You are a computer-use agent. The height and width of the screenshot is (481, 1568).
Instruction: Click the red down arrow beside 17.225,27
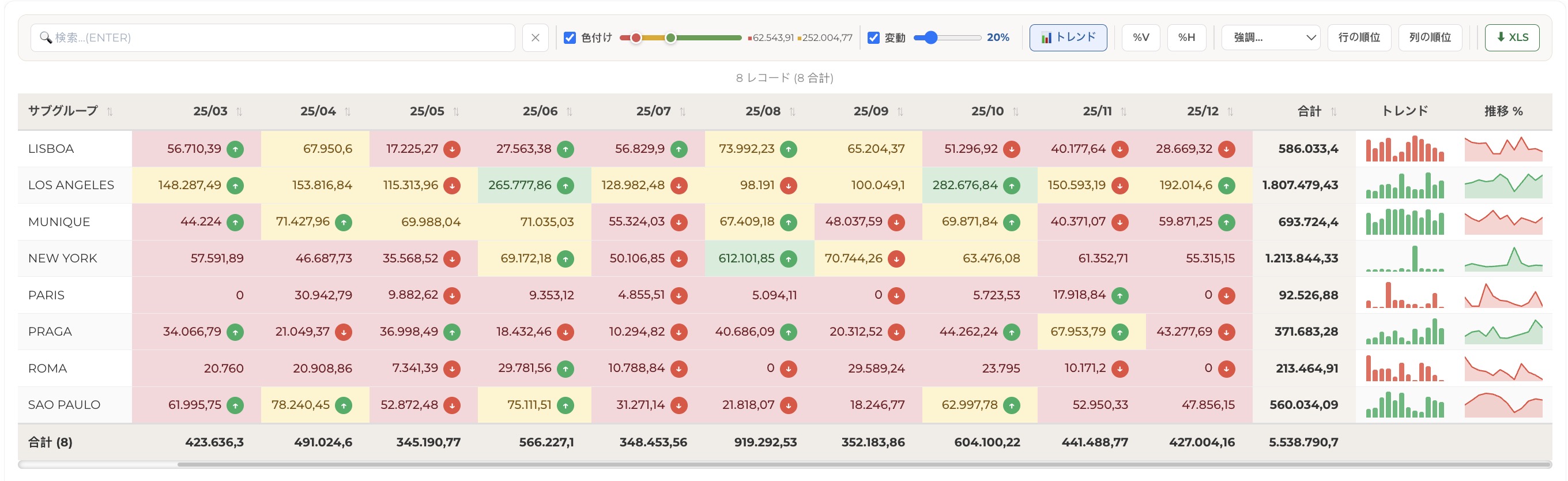click(451, 149)
